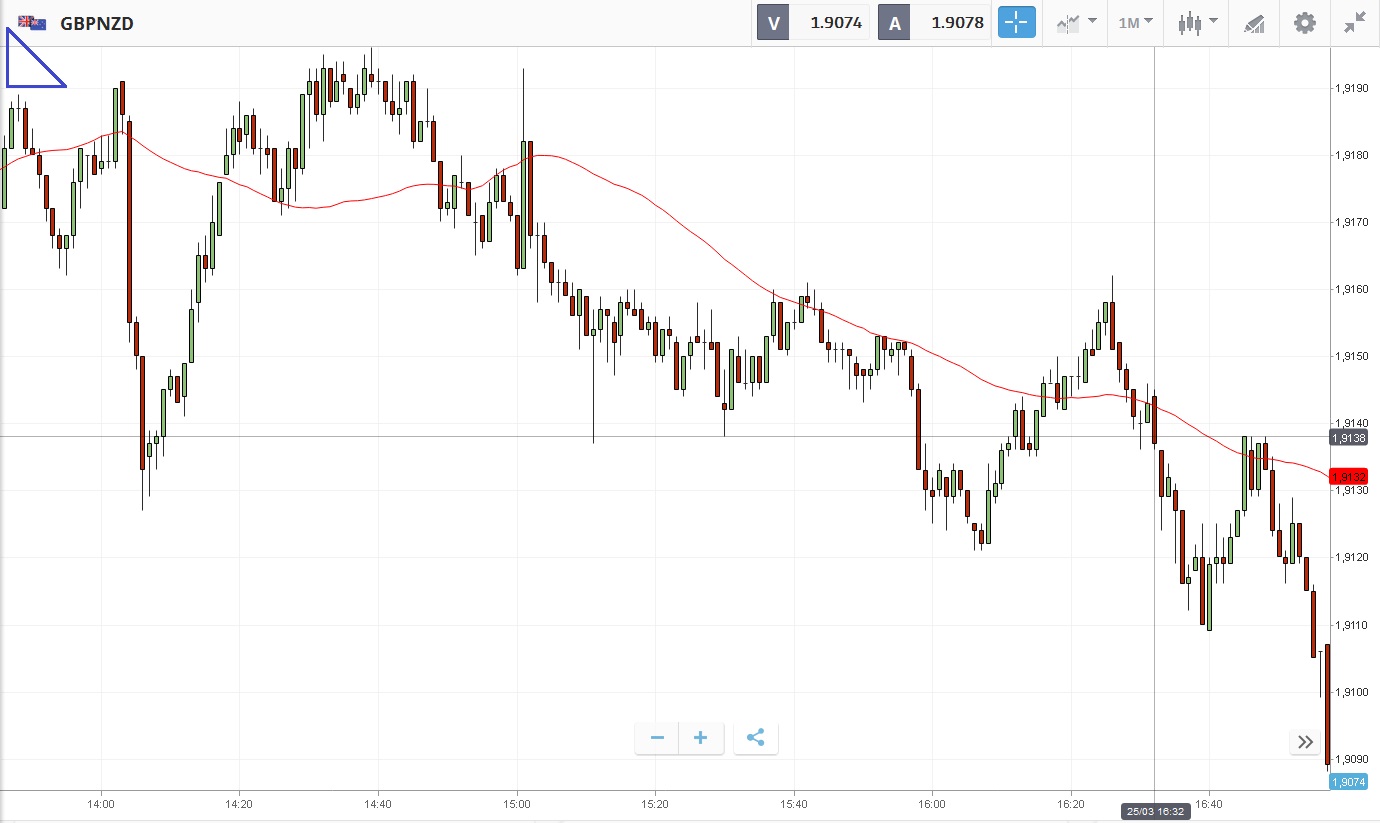
Task: Zoom in the chart with plus button
Action: tap(701, 738)
